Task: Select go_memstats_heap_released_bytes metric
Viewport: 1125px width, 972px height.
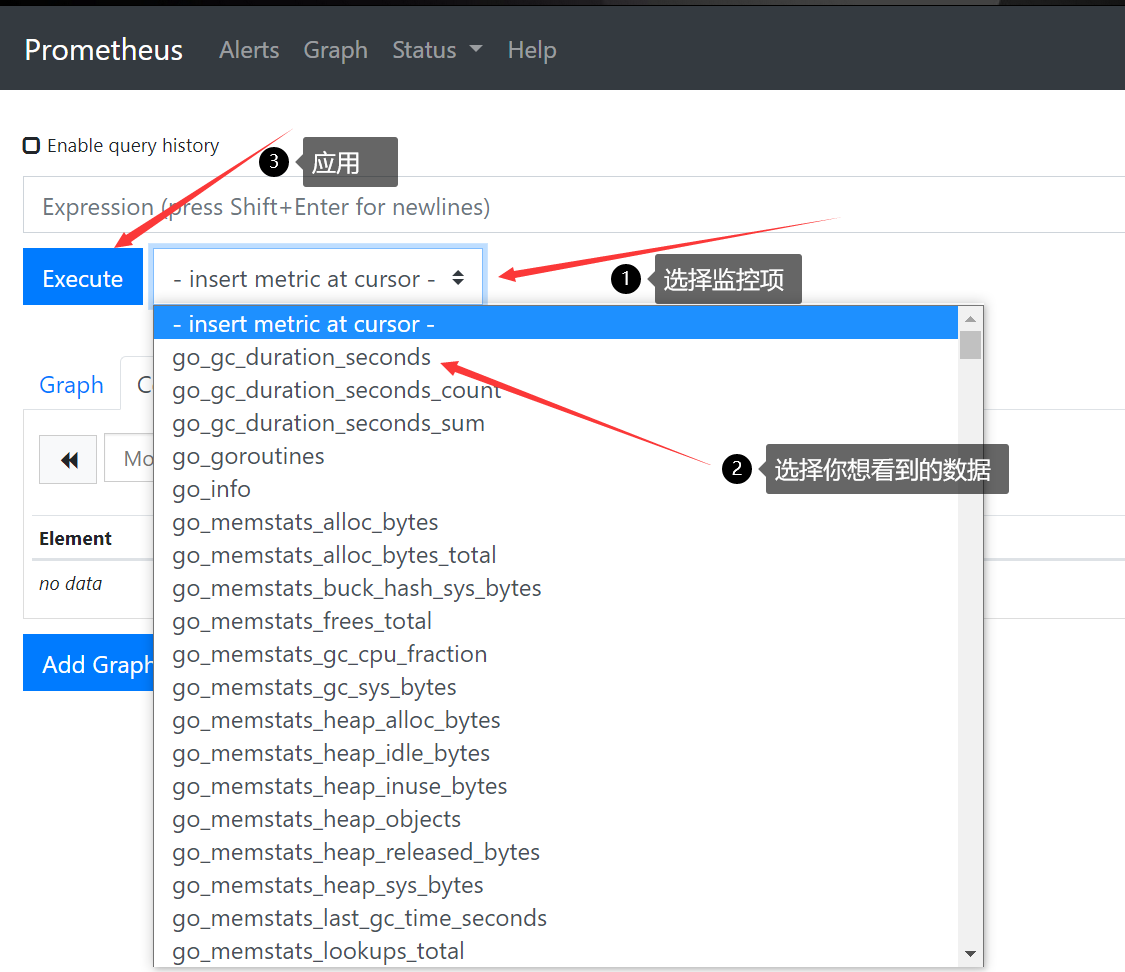Action: [556, 851]
